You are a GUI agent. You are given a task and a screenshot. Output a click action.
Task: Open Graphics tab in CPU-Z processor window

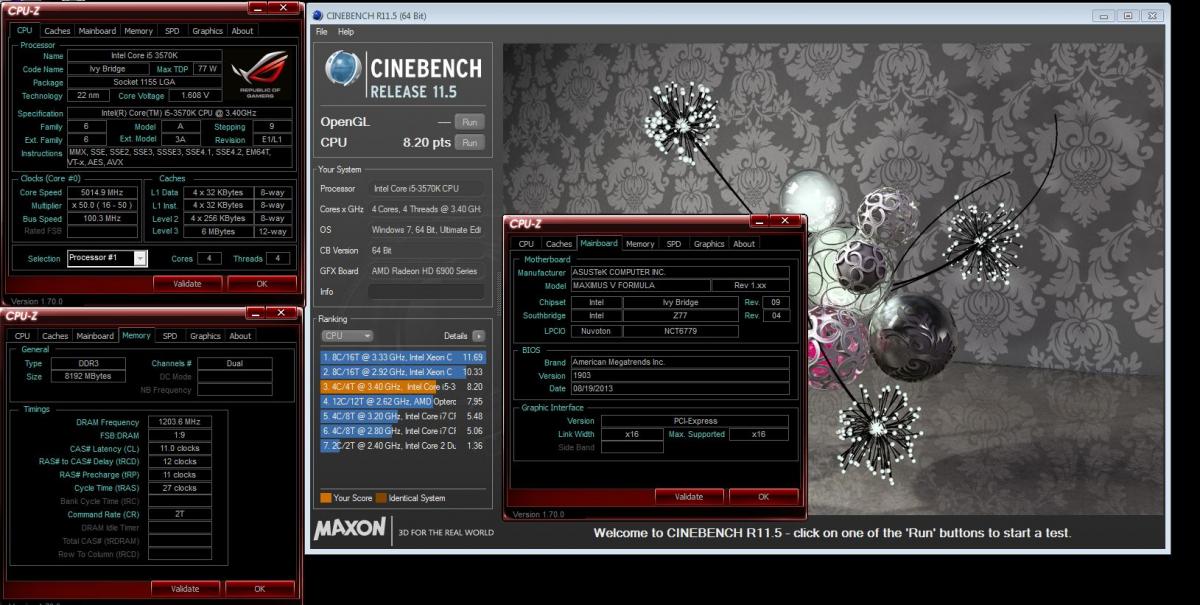point(207,31)
